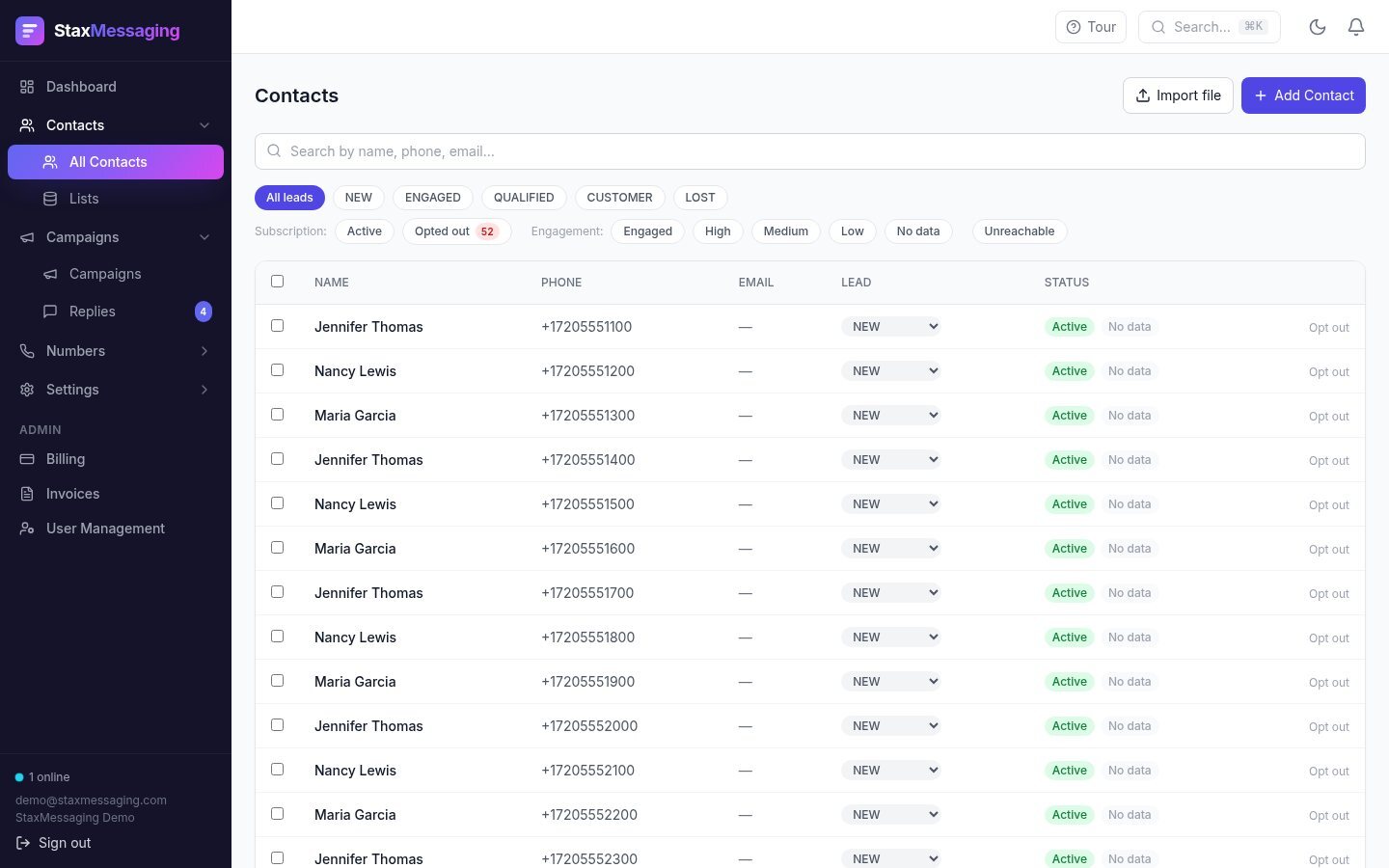Click the Add Contact button

point(1303,95)
